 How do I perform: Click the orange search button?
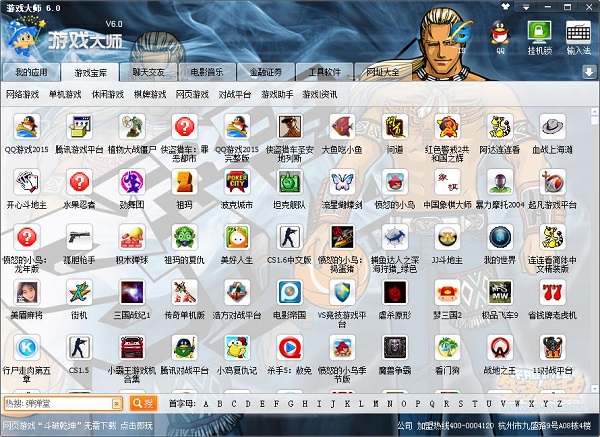pyautogui.click(x=143, y=403)
